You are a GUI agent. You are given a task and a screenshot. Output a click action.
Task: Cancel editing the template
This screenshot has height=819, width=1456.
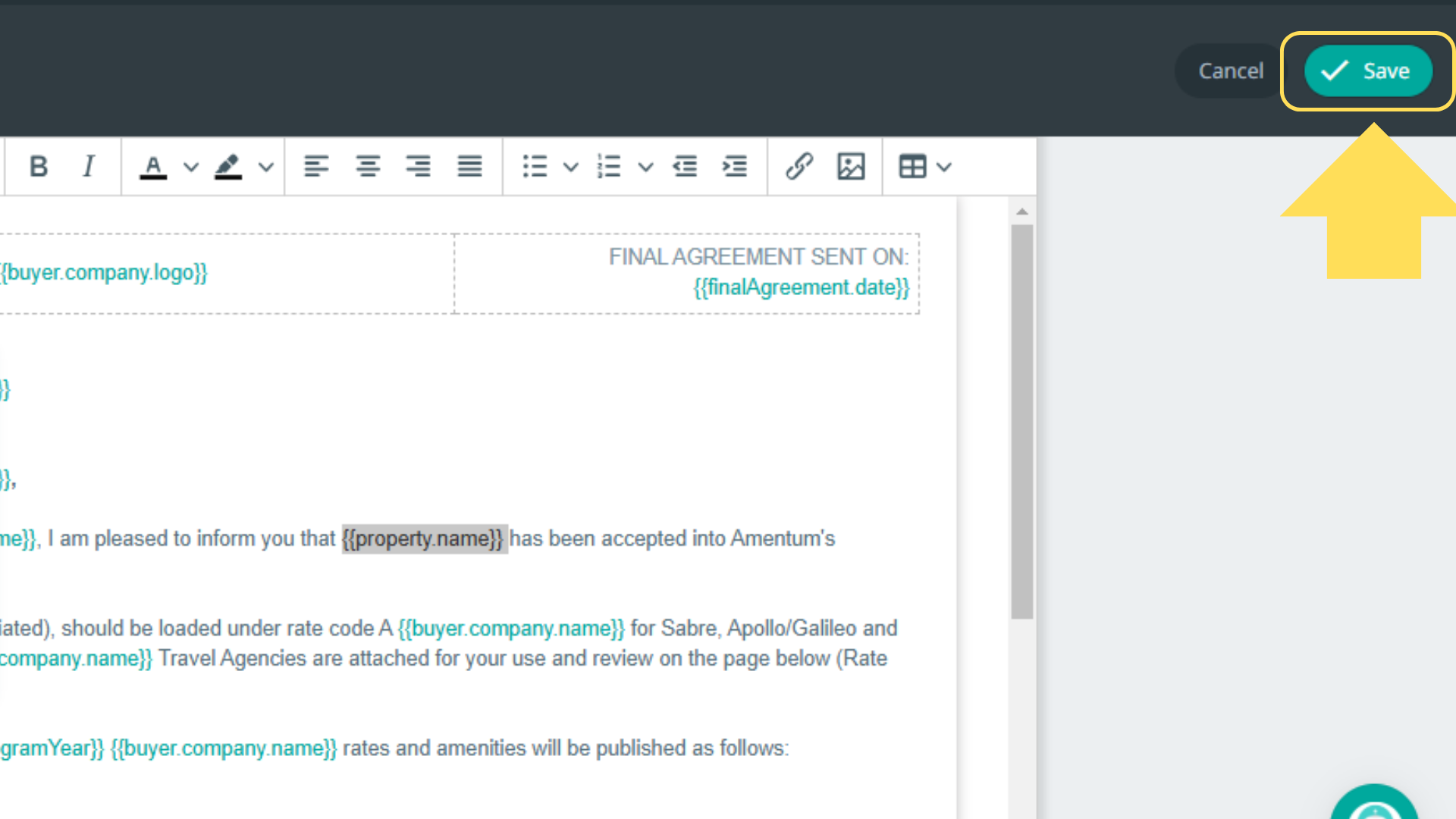point(1230,71)
